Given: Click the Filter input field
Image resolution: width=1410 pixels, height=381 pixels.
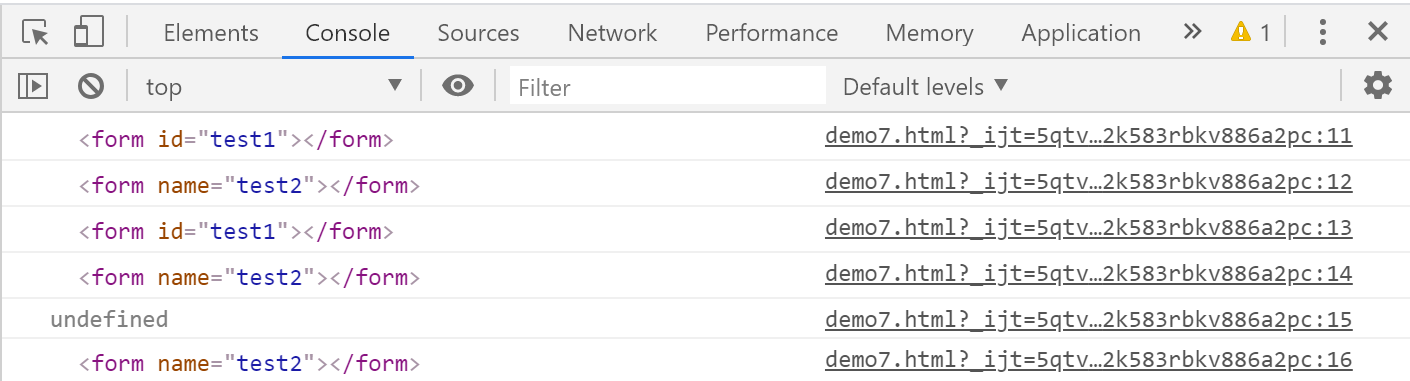Looking at the screenshot, I should click(668, 86).
